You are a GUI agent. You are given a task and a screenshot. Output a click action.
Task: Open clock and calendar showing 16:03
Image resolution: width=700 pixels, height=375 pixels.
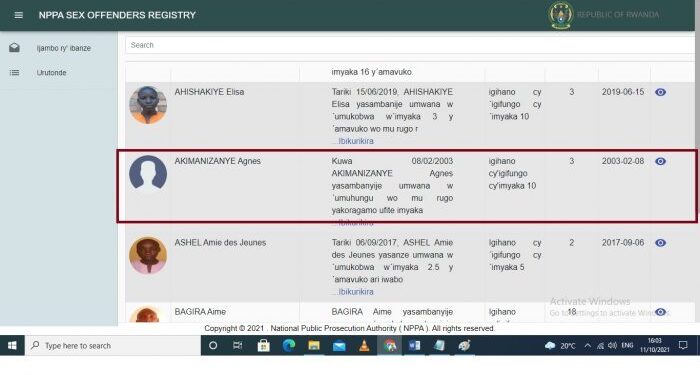pyautogui.click(x=654, y=346)
